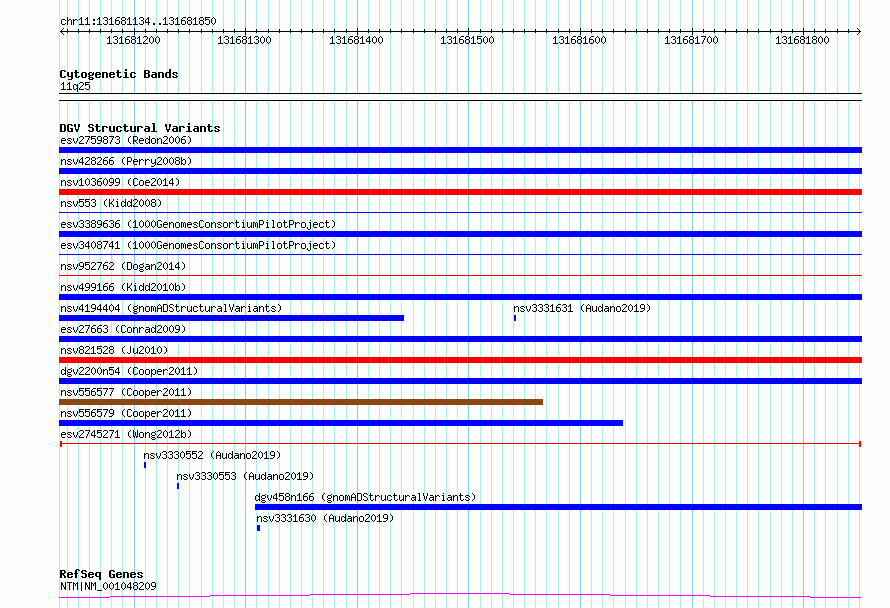Click the 131681800 ruler position
This screenshot has width=890, height=608.
pos(803,40)
